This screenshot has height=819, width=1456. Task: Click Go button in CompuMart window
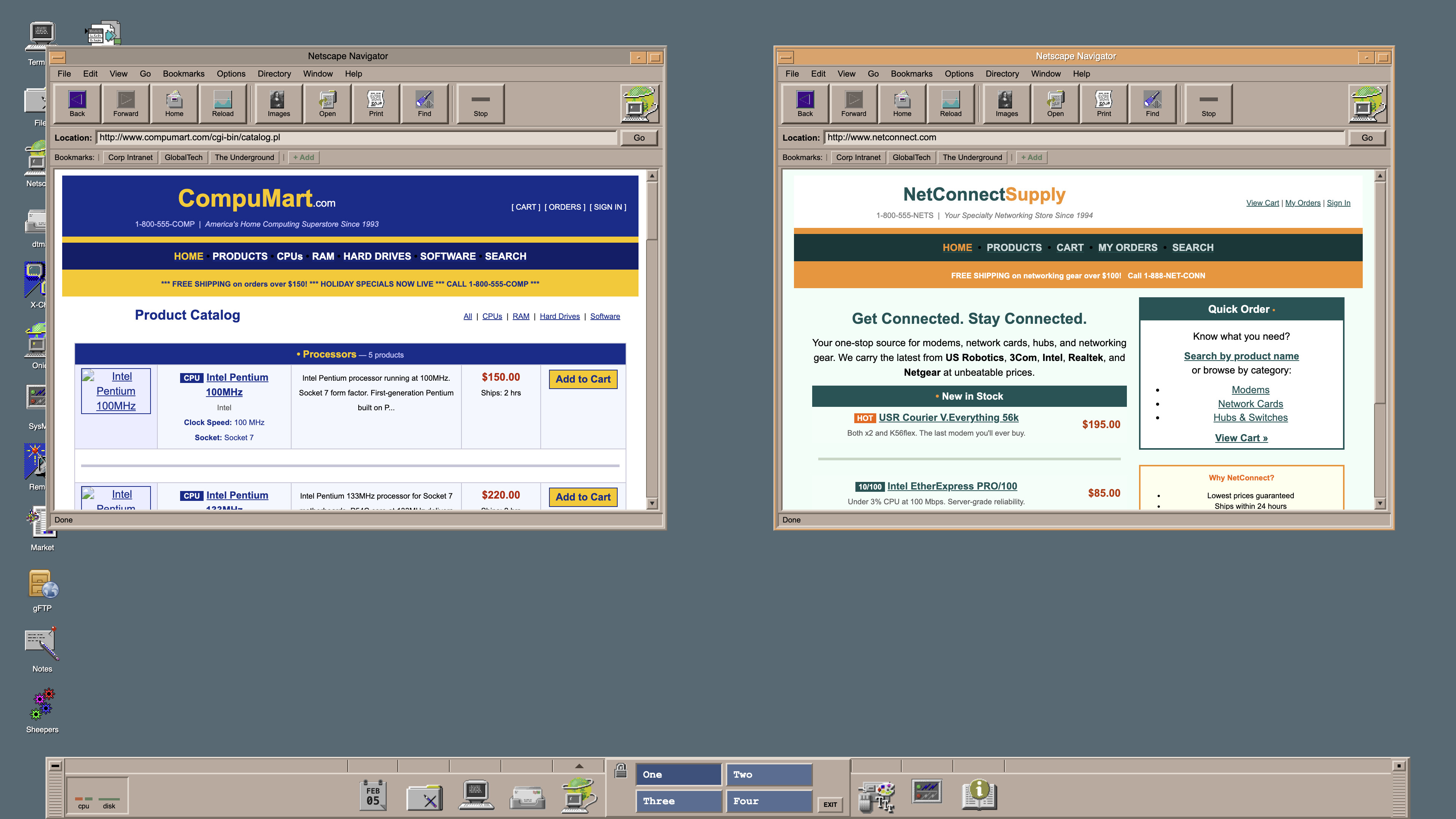[639, 137]
